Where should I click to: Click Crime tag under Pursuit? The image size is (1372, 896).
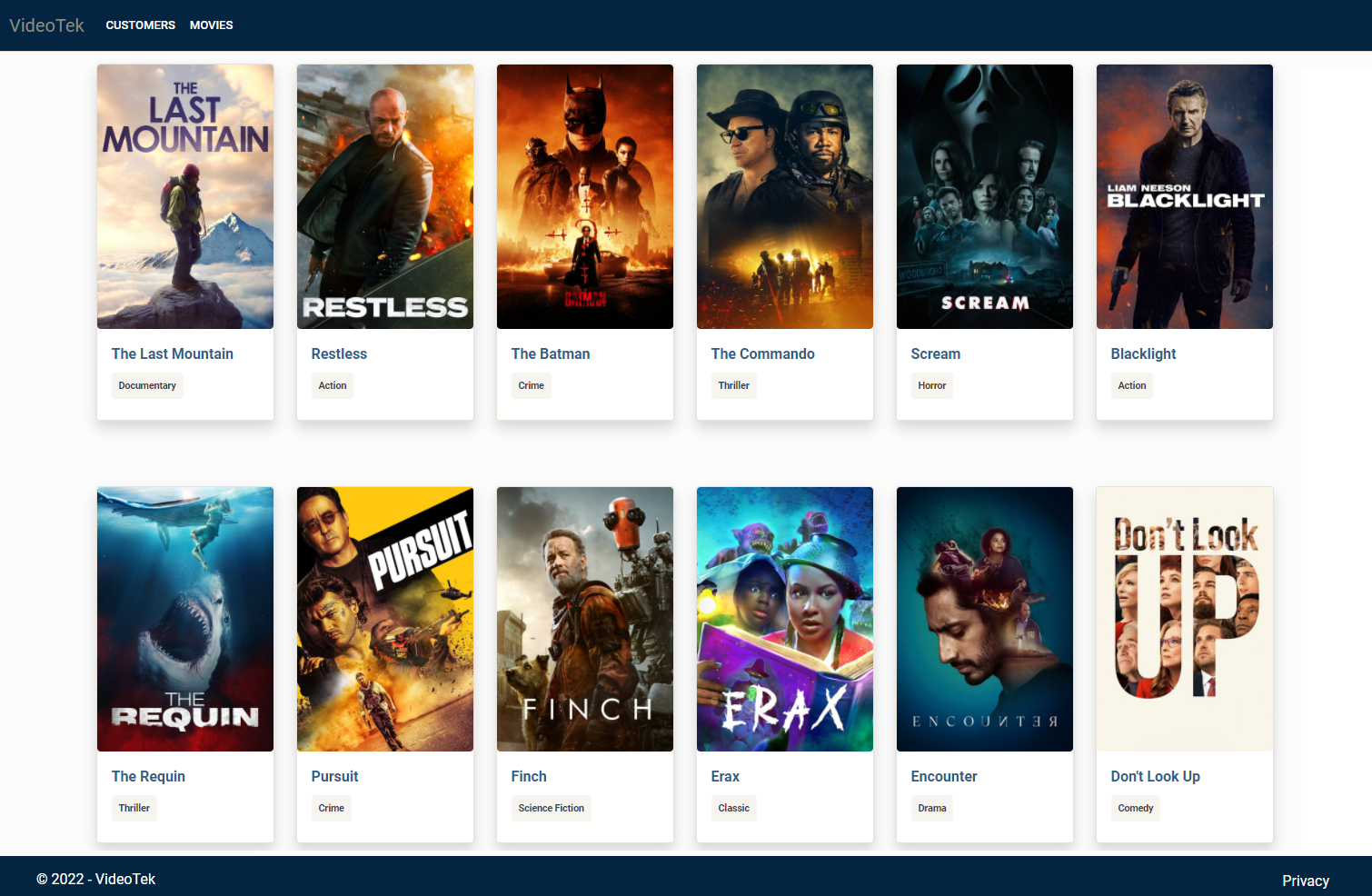tap(332, 809)
